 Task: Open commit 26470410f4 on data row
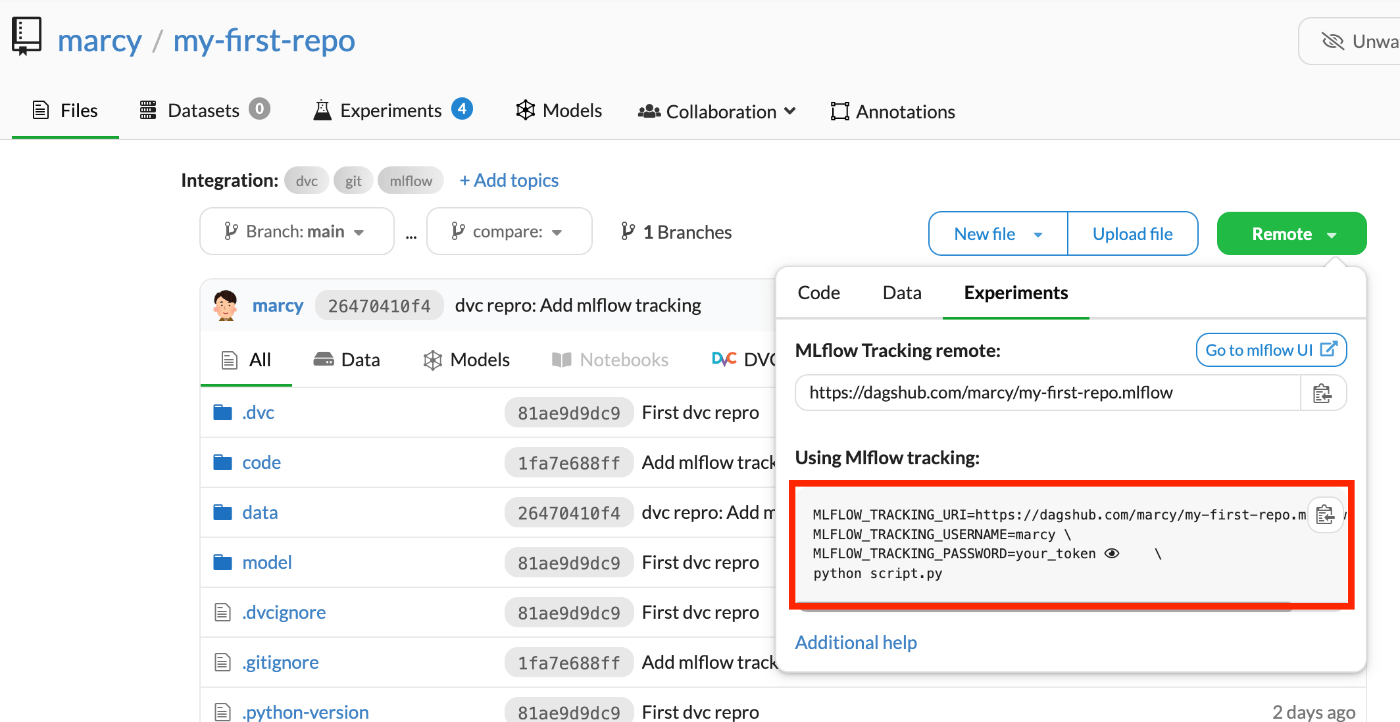[x=569, y=513]
